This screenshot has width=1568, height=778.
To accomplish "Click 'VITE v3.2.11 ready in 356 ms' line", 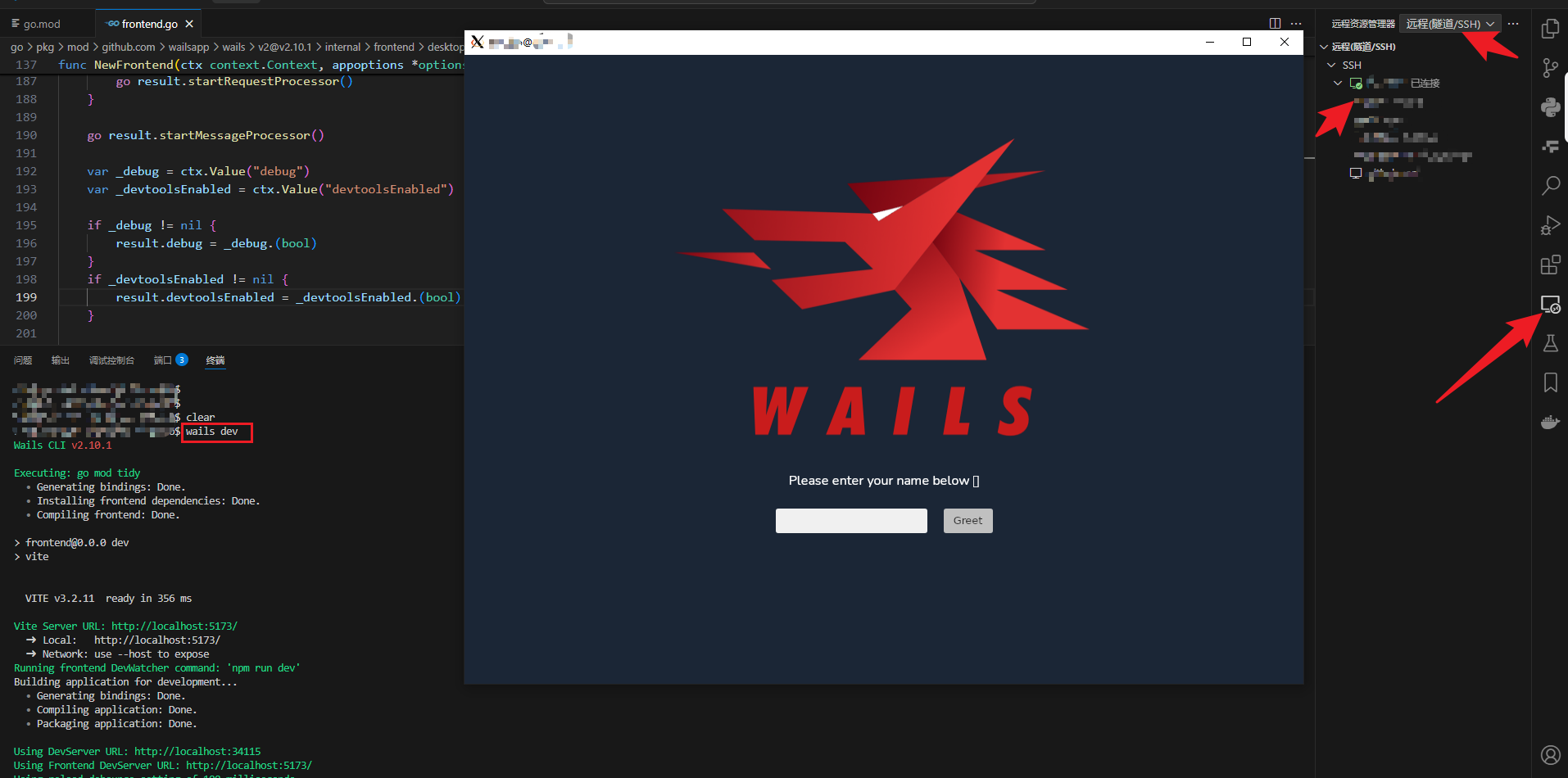I will tap(108, 599).
